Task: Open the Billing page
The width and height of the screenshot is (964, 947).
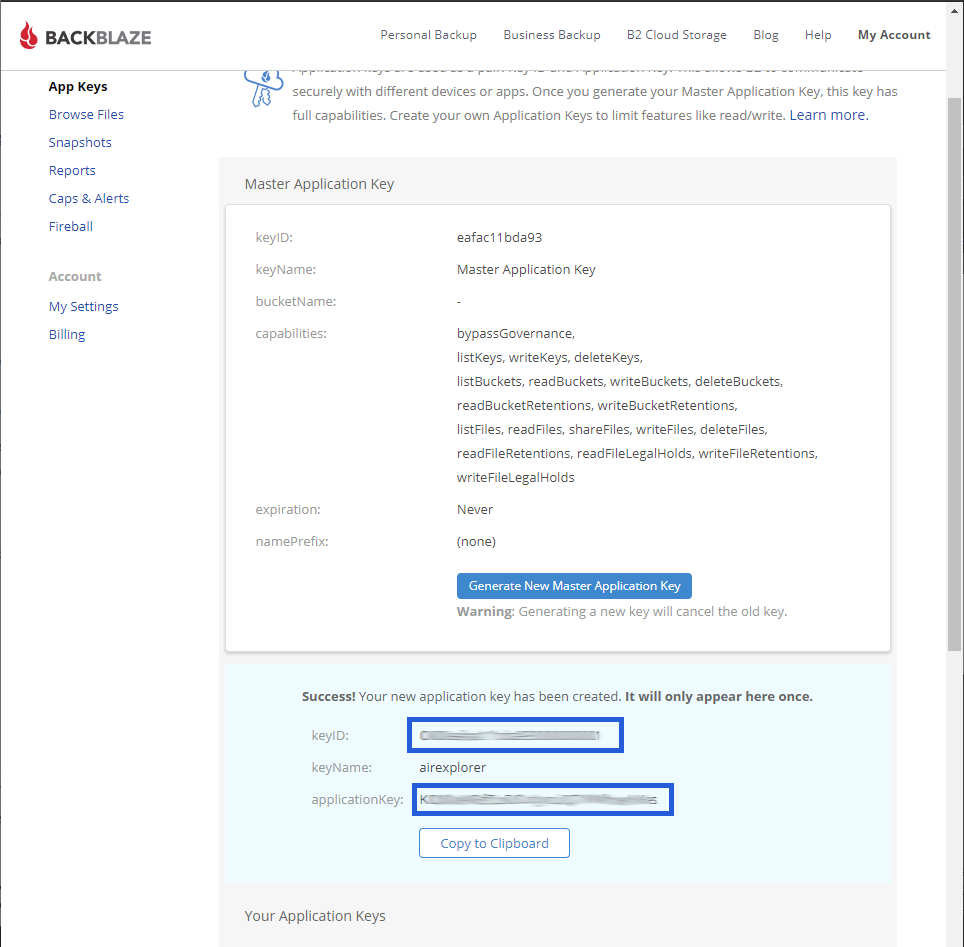Action: click(67, 335)
